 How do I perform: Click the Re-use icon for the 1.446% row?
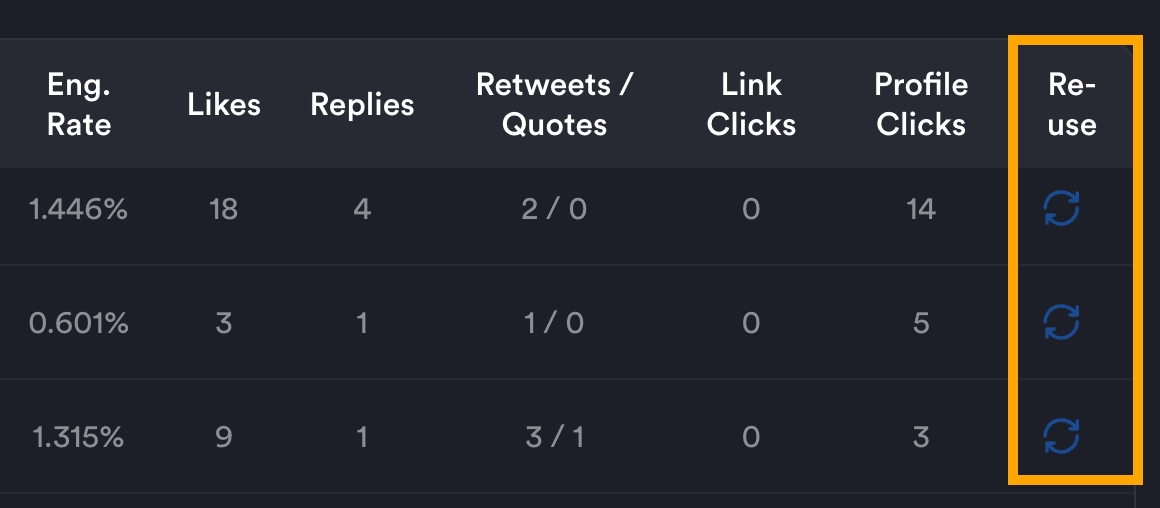pos(1061,209)
